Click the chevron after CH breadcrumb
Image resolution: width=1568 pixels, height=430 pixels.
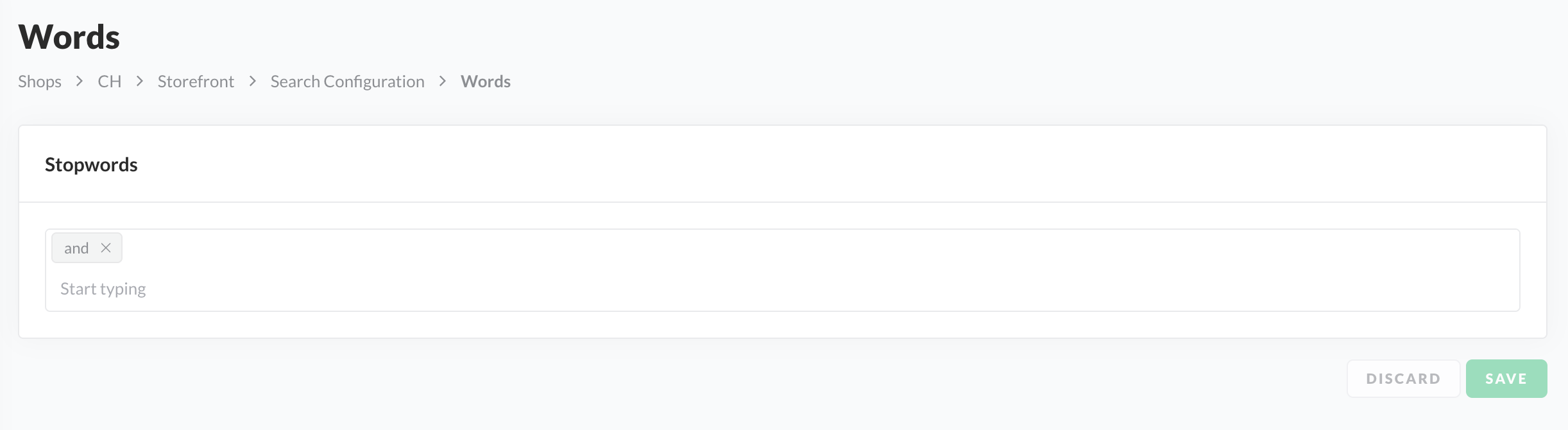click(139, 82)
